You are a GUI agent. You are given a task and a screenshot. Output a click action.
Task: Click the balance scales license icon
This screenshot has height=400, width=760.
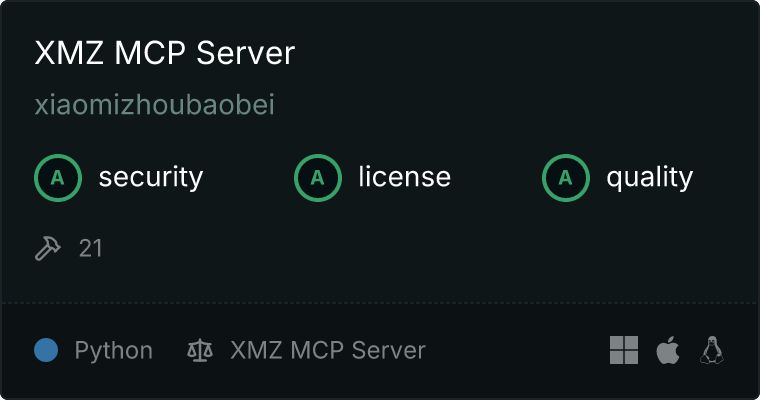(x=200, y=350)
